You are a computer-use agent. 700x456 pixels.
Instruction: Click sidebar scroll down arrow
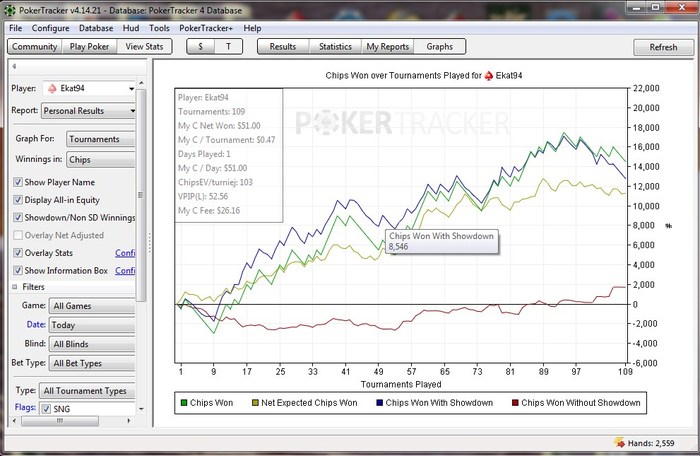(x=141, y=409)
